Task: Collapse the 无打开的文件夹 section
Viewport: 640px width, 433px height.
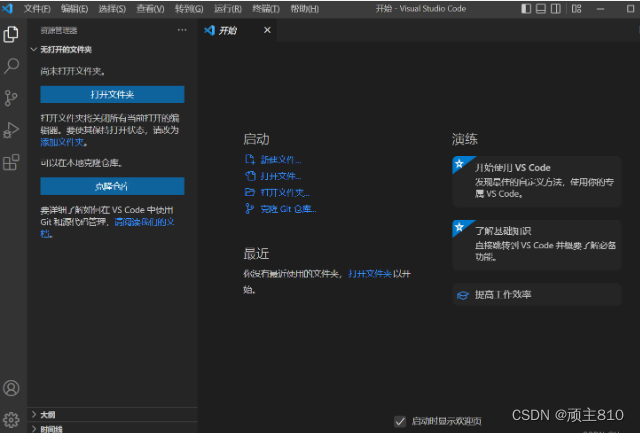Action: 113,49
